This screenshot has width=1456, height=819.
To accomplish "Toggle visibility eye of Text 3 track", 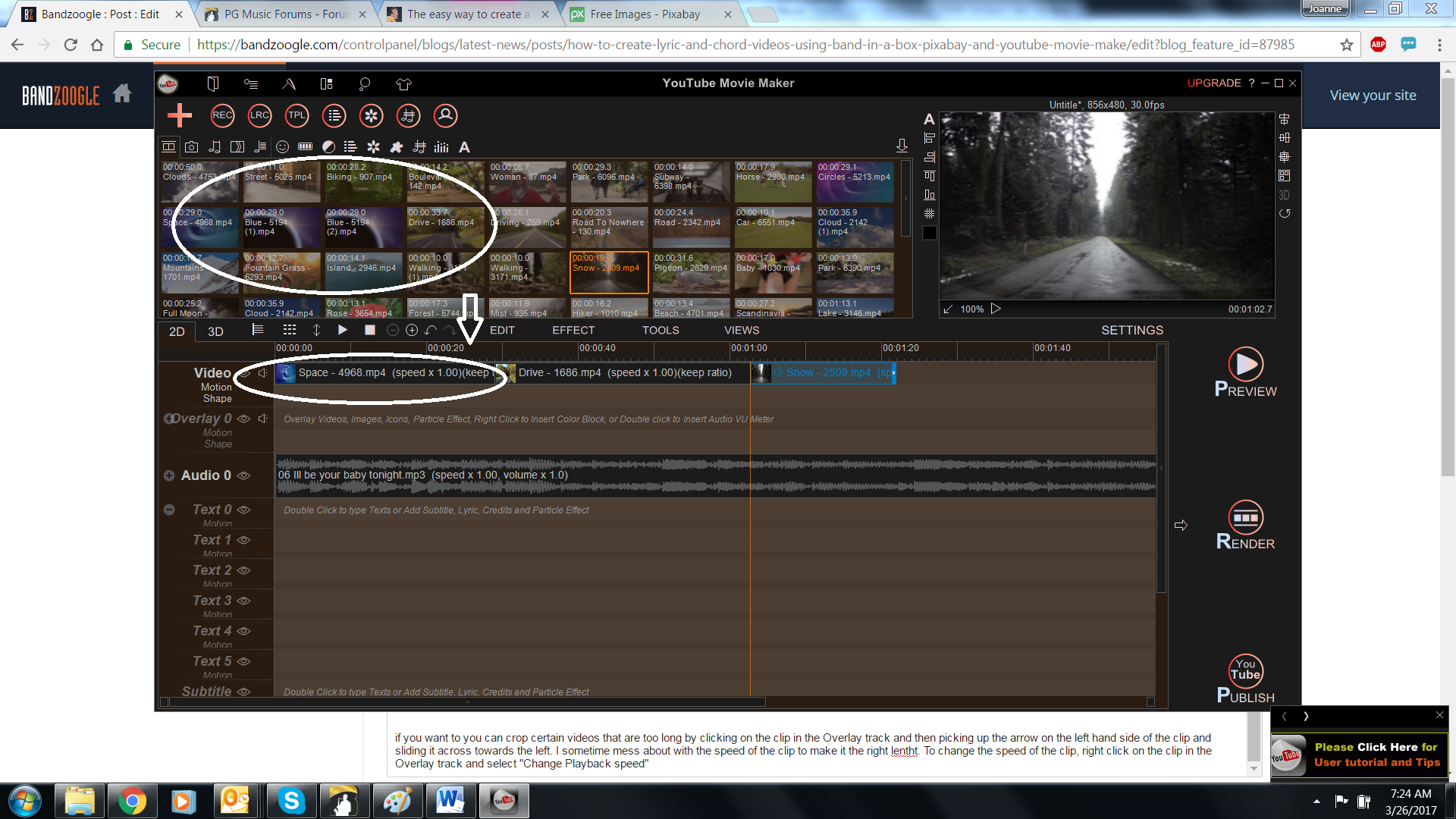I will click(x=243, y=601).
